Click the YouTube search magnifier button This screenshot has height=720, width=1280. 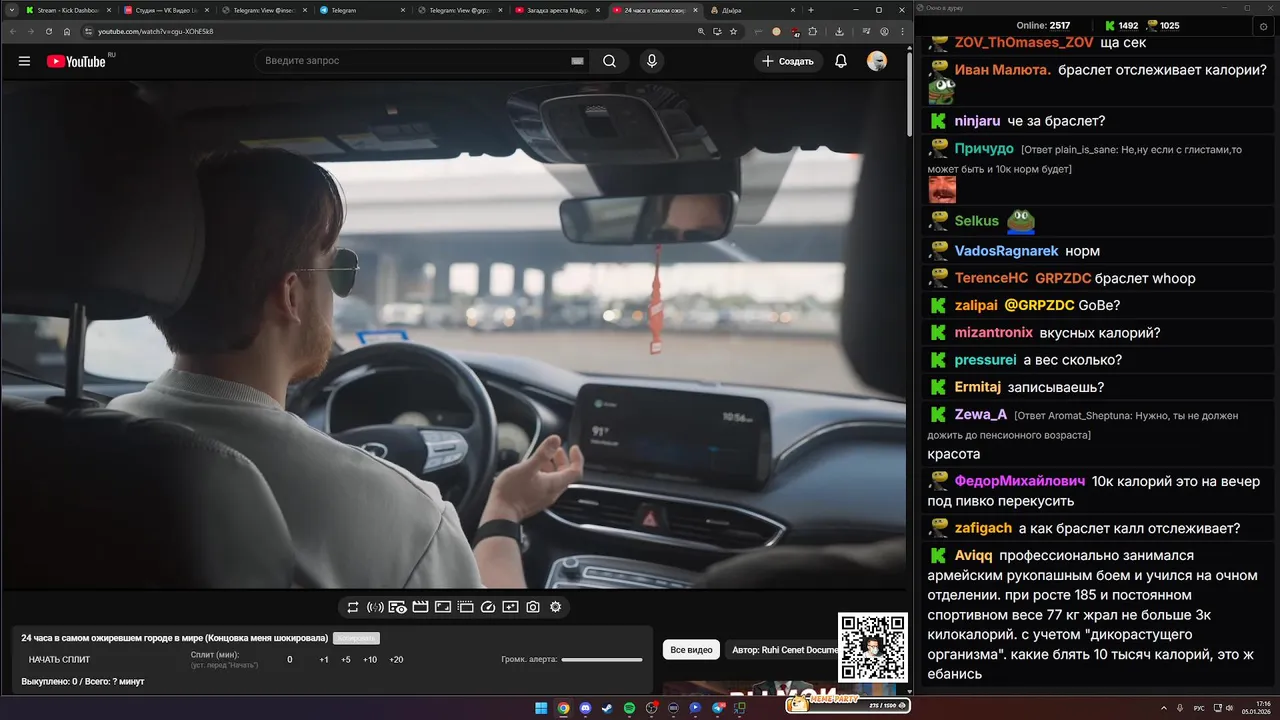coord(609,61)
